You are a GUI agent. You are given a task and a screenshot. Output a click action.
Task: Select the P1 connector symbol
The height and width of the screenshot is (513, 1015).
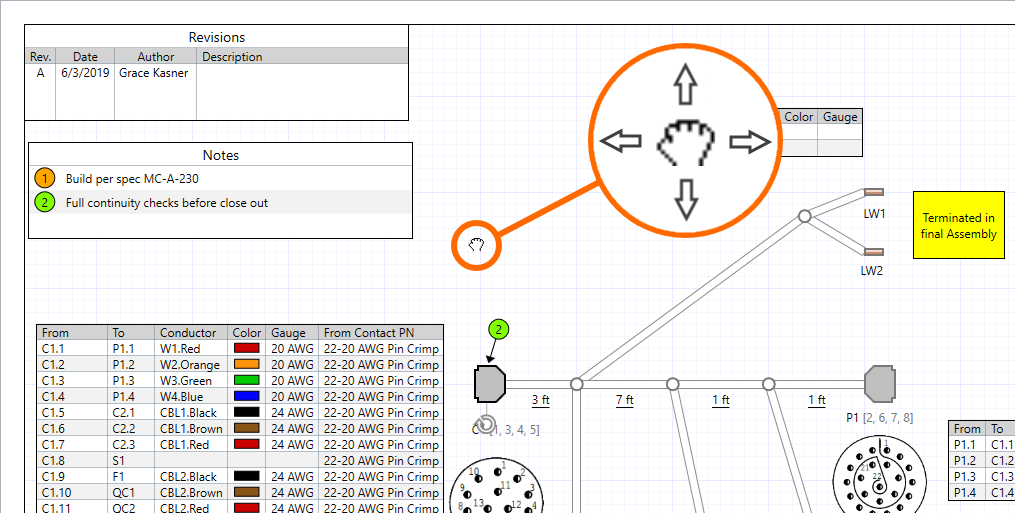coord(880,383)
